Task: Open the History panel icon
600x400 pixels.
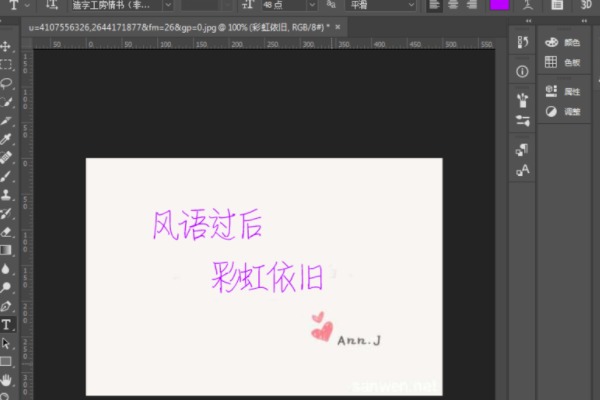Action: (522, 42)
